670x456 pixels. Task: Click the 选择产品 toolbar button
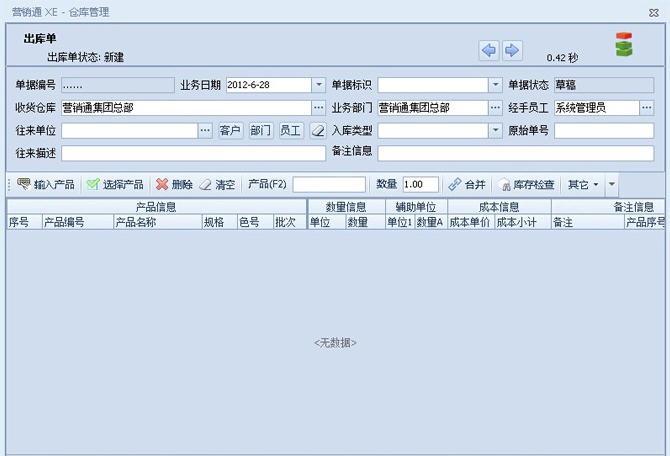tap(115, 185)
